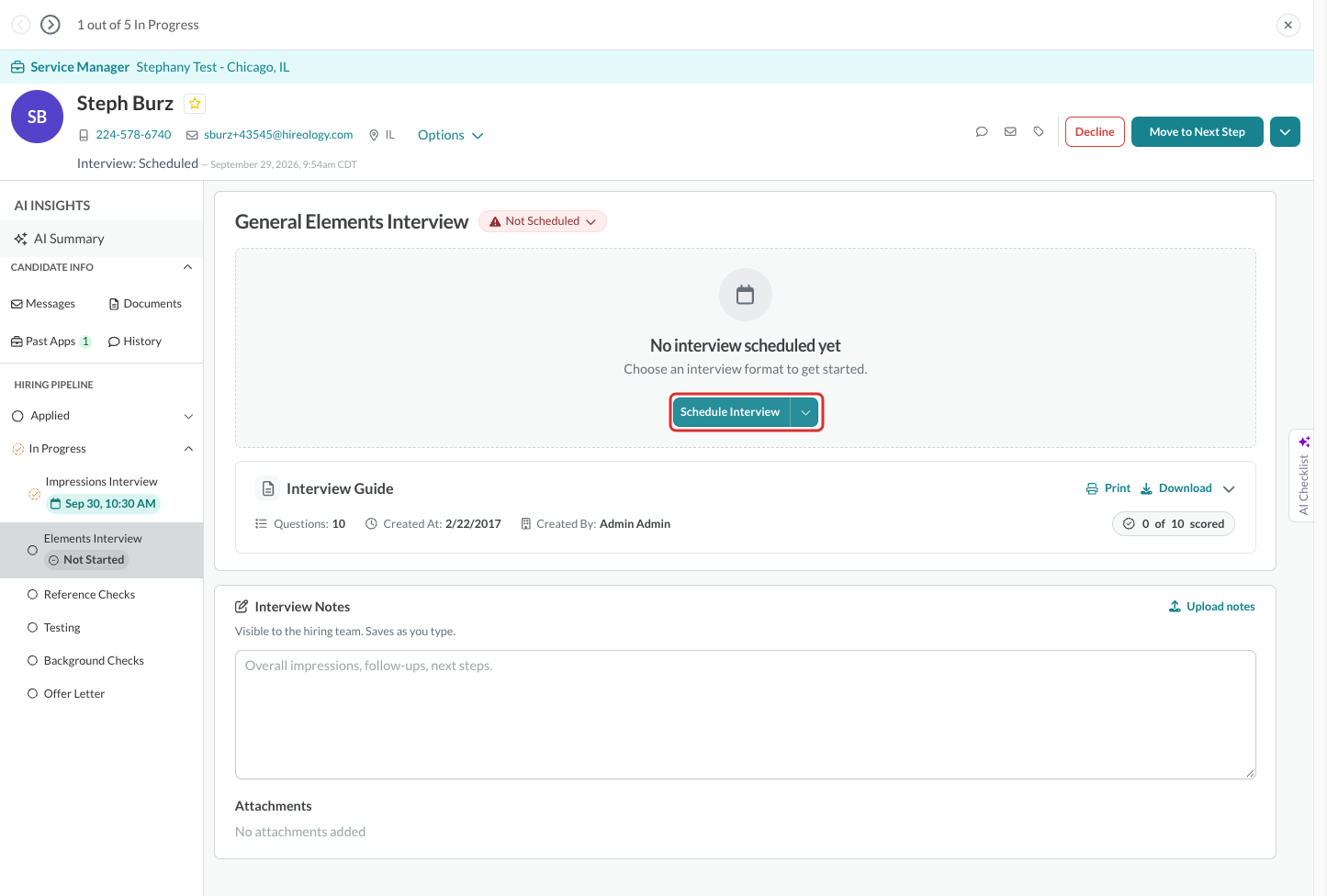Open Schedule Interview dropdown arrow
The height and width of the screenshot is (896, 1327).
(x=805, y=412)
